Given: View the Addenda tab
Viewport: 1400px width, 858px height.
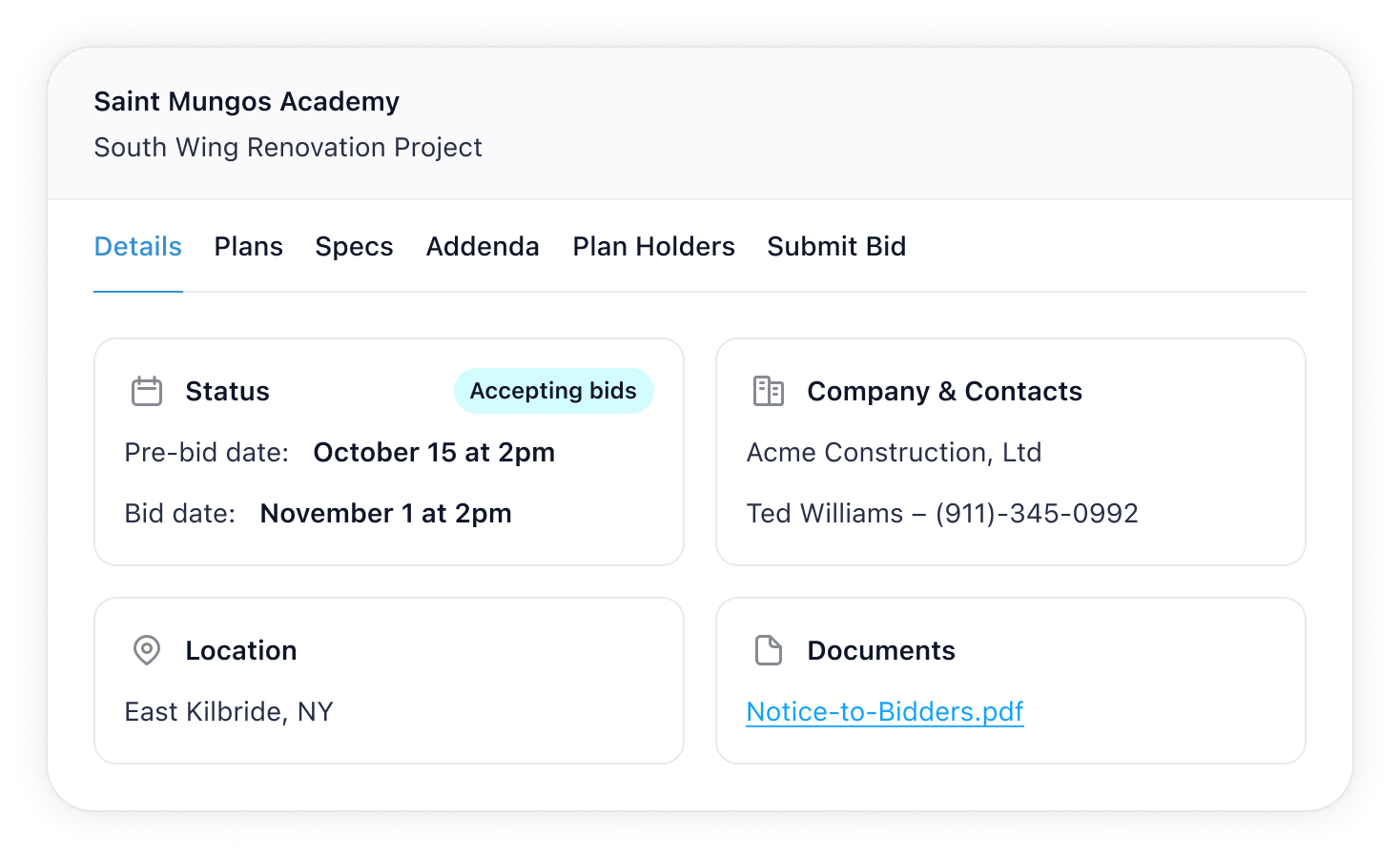Looking at the screenshot, I should [482, 246].
